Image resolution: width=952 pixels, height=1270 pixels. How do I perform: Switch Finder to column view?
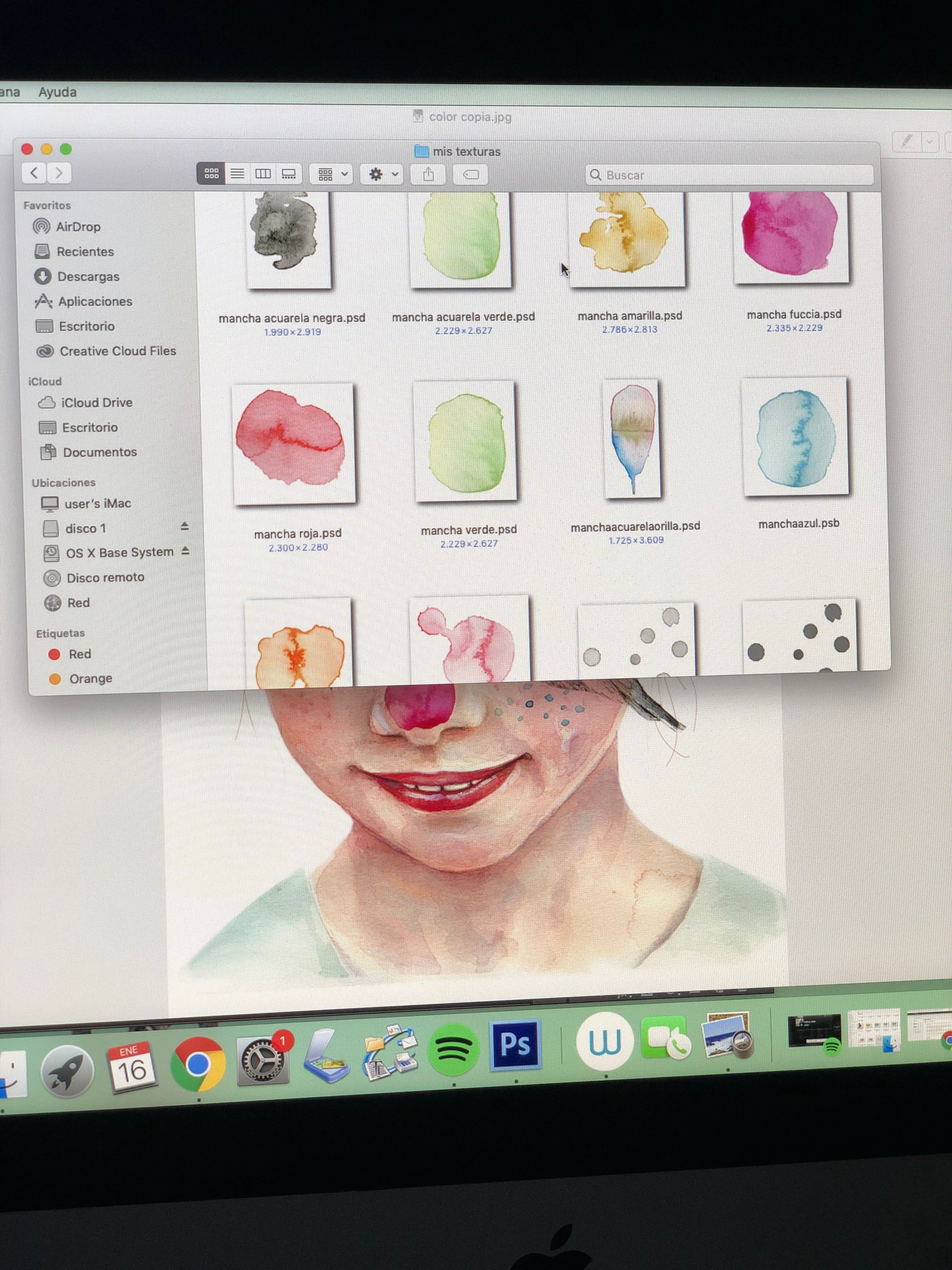coord(263,173)
